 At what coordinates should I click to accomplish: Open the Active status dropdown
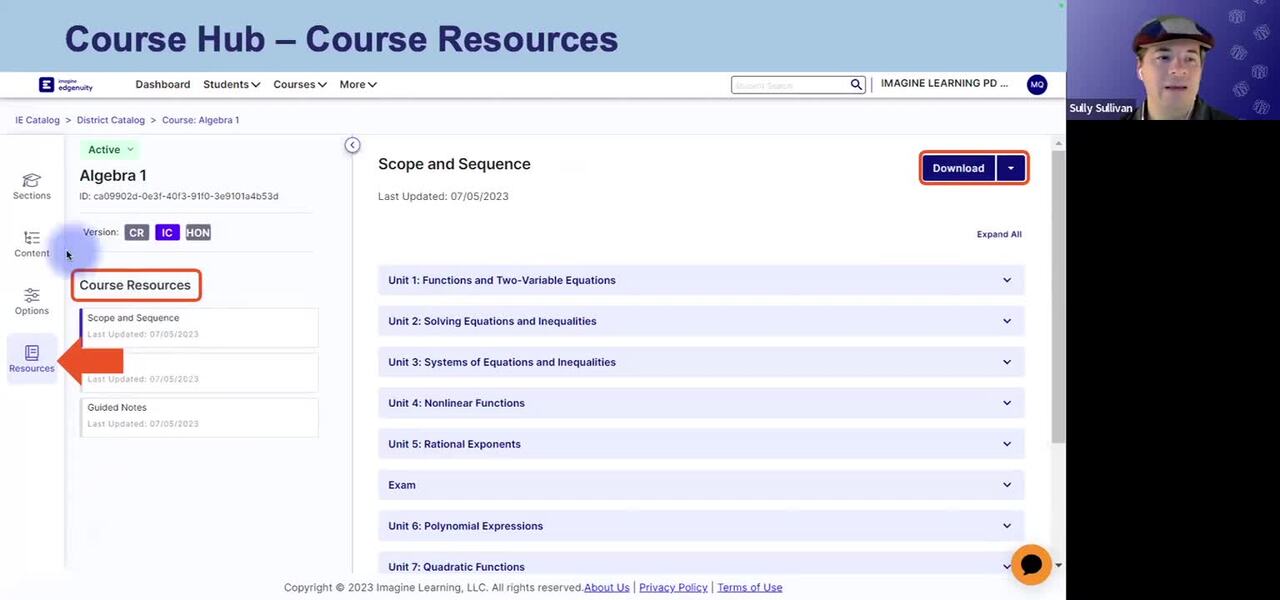click(x=110, y=150)
